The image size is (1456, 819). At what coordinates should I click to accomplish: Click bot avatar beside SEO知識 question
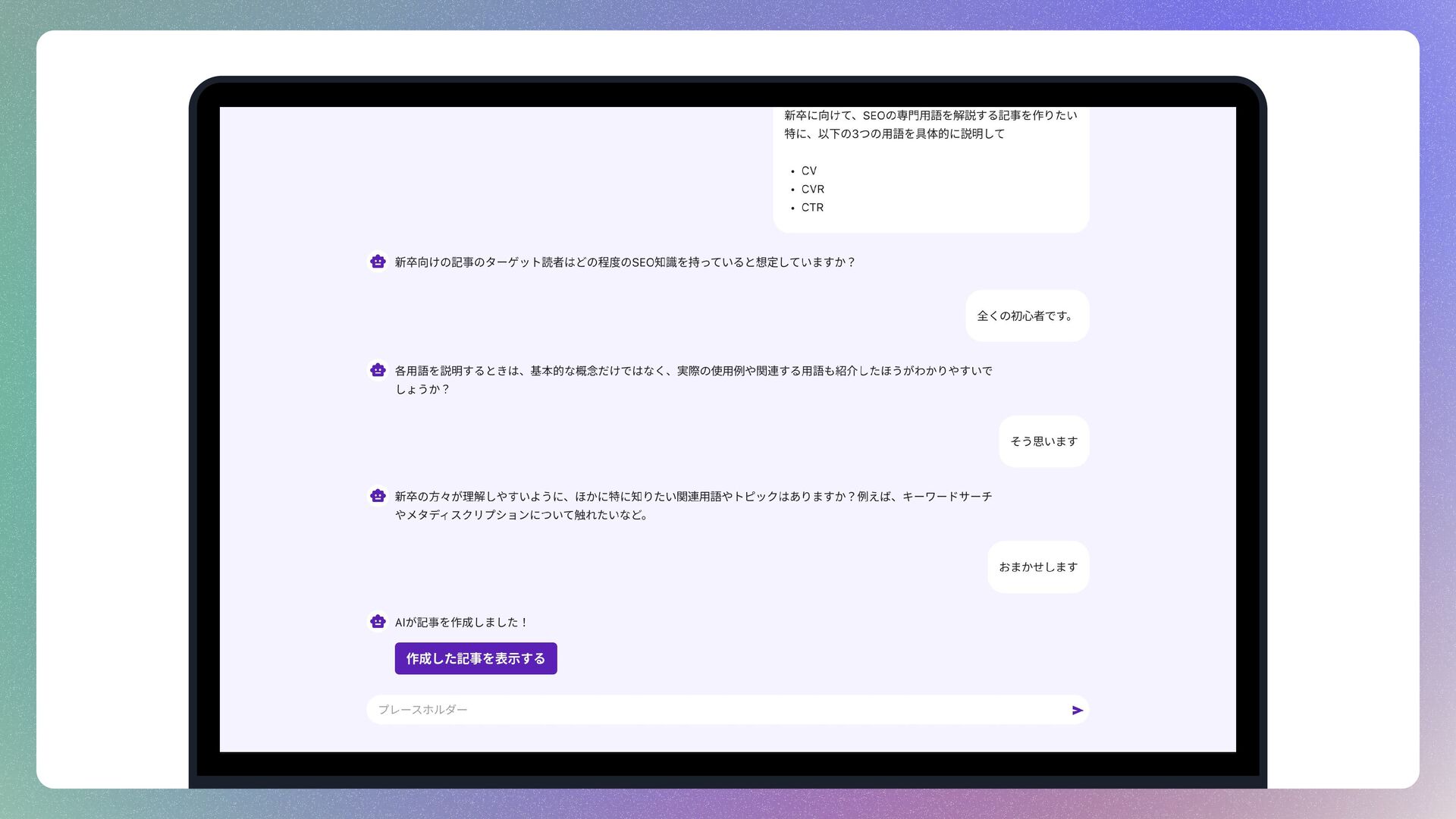click(378, 262)
